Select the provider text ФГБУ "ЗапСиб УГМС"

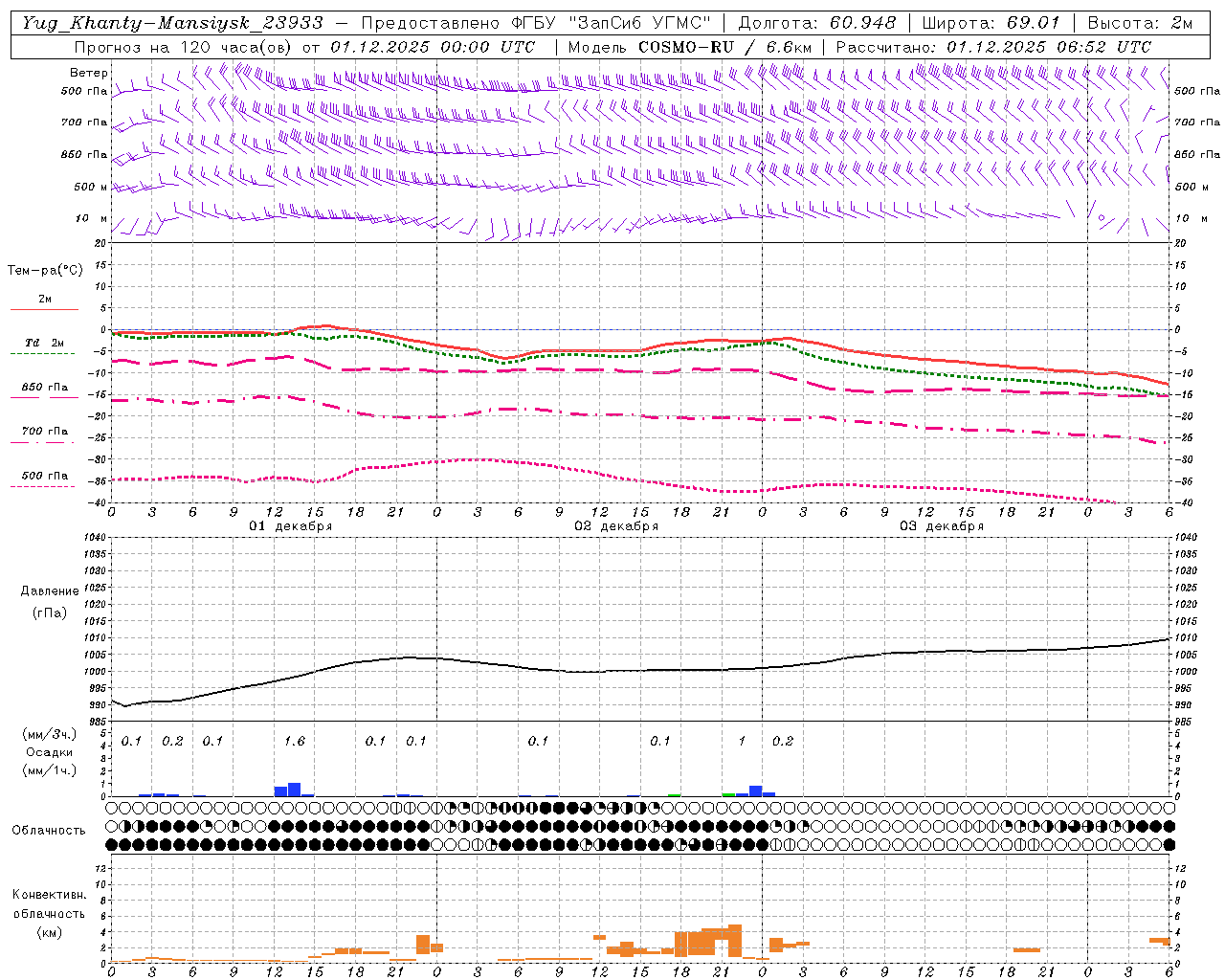(611, 23)
